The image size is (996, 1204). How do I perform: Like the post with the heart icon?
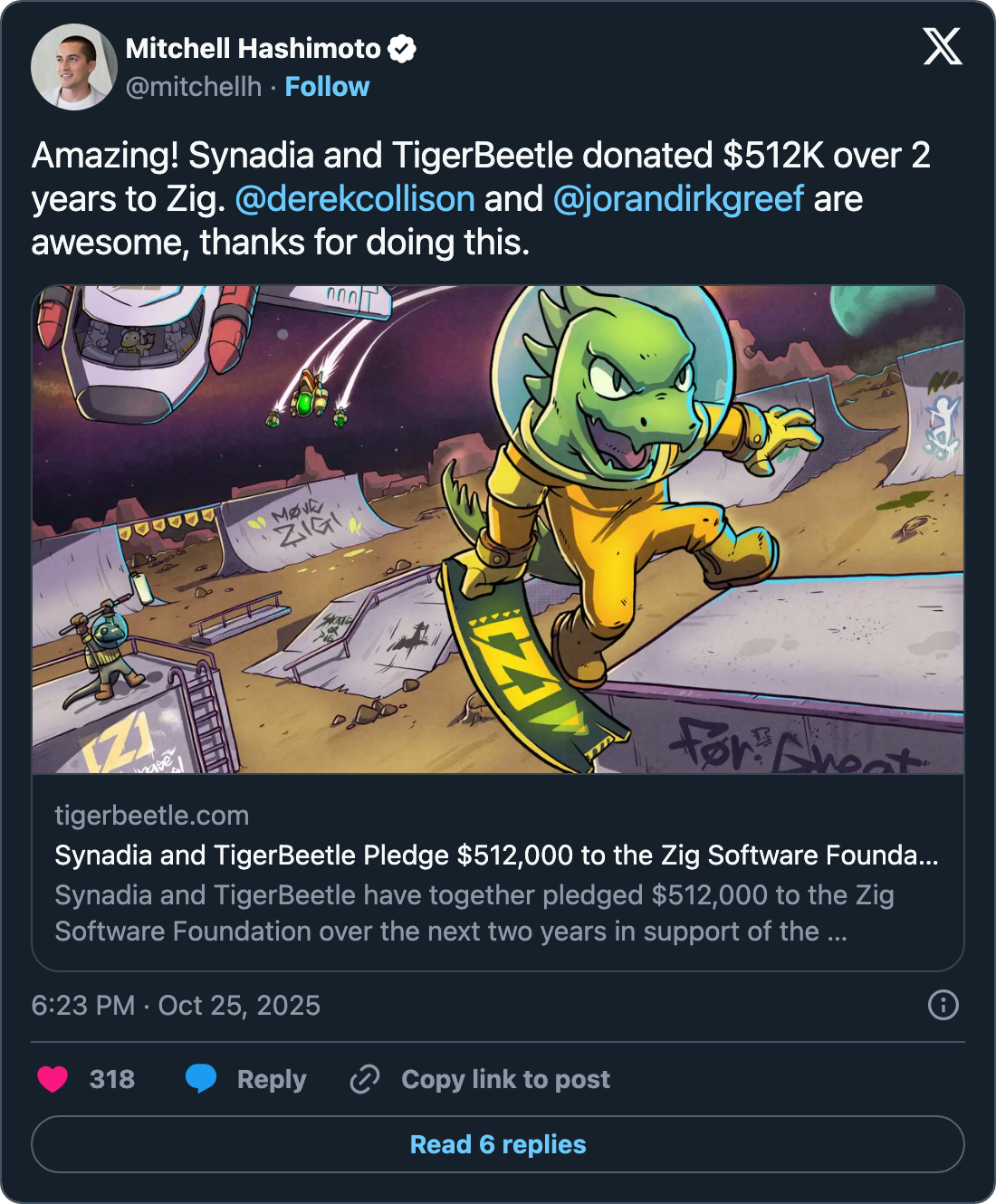pyautogui.click(x=53, y=1079)
